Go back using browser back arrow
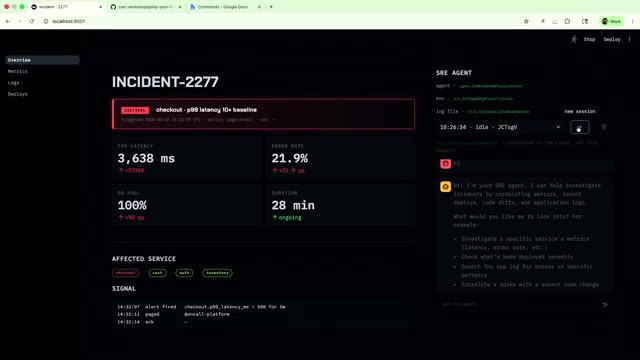640x360 pixels. (8, 21)
